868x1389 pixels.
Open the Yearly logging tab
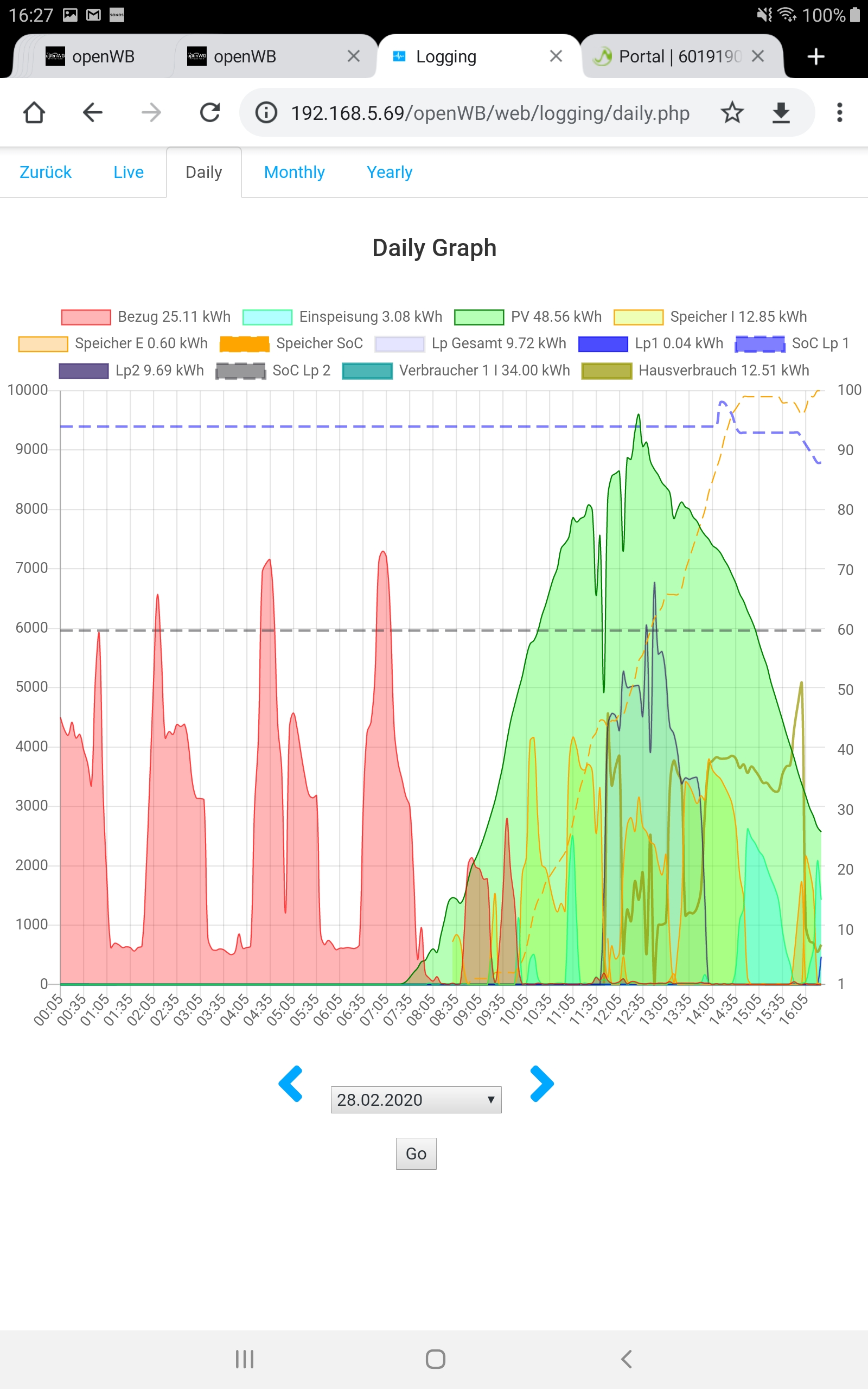click(390, 172)
